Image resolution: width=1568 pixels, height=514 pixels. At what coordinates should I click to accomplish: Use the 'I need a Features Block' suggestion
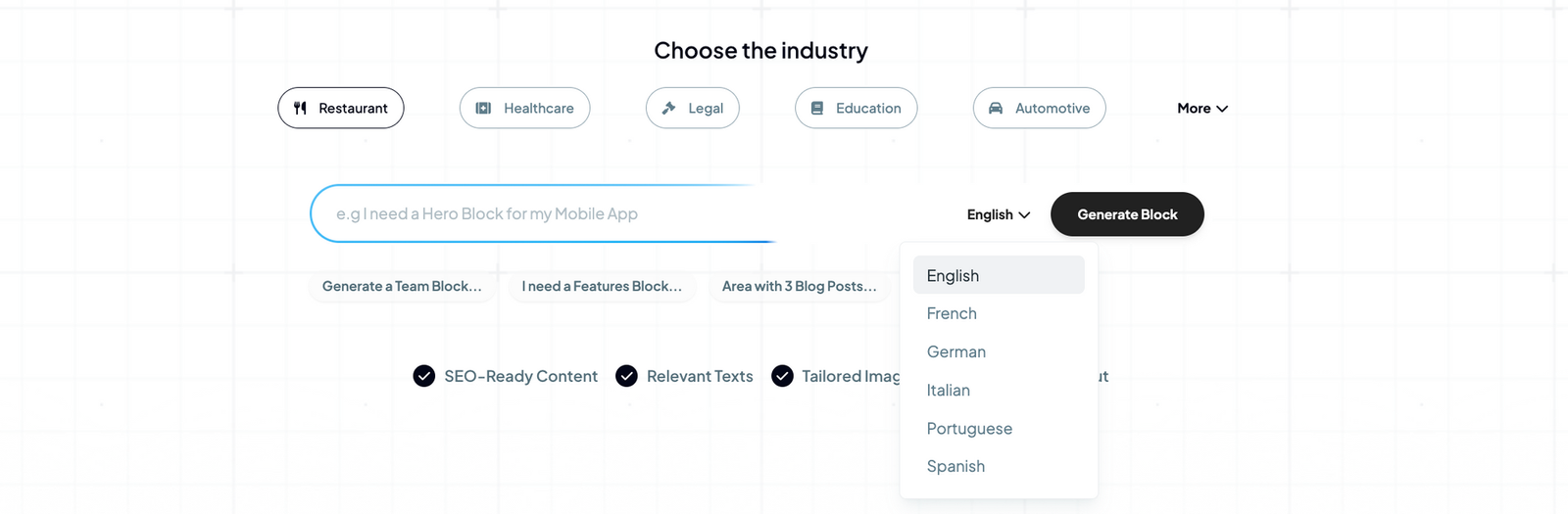point(602,286)
